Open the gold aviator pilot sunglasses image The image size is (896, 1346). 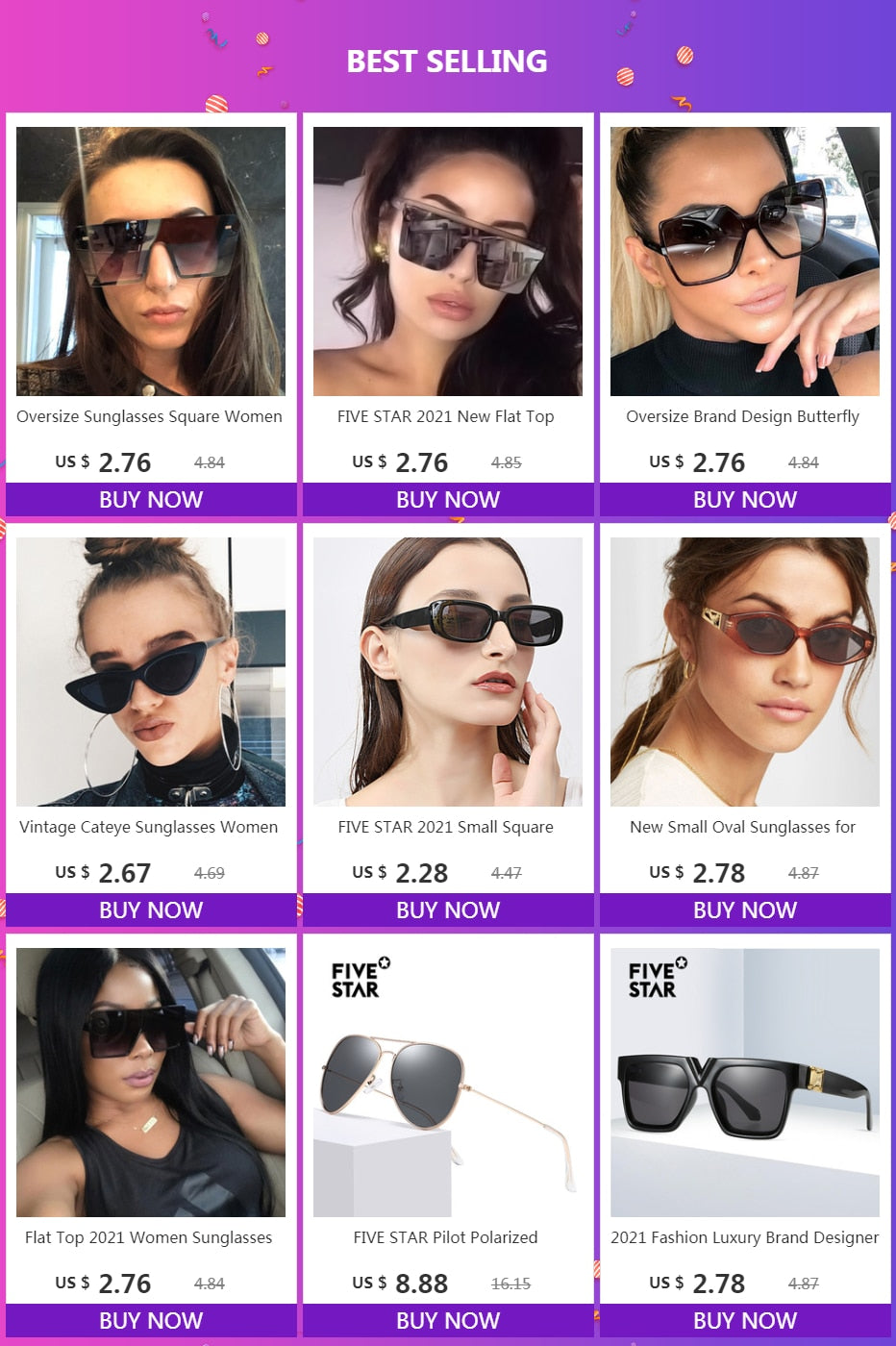(448, 1083)
